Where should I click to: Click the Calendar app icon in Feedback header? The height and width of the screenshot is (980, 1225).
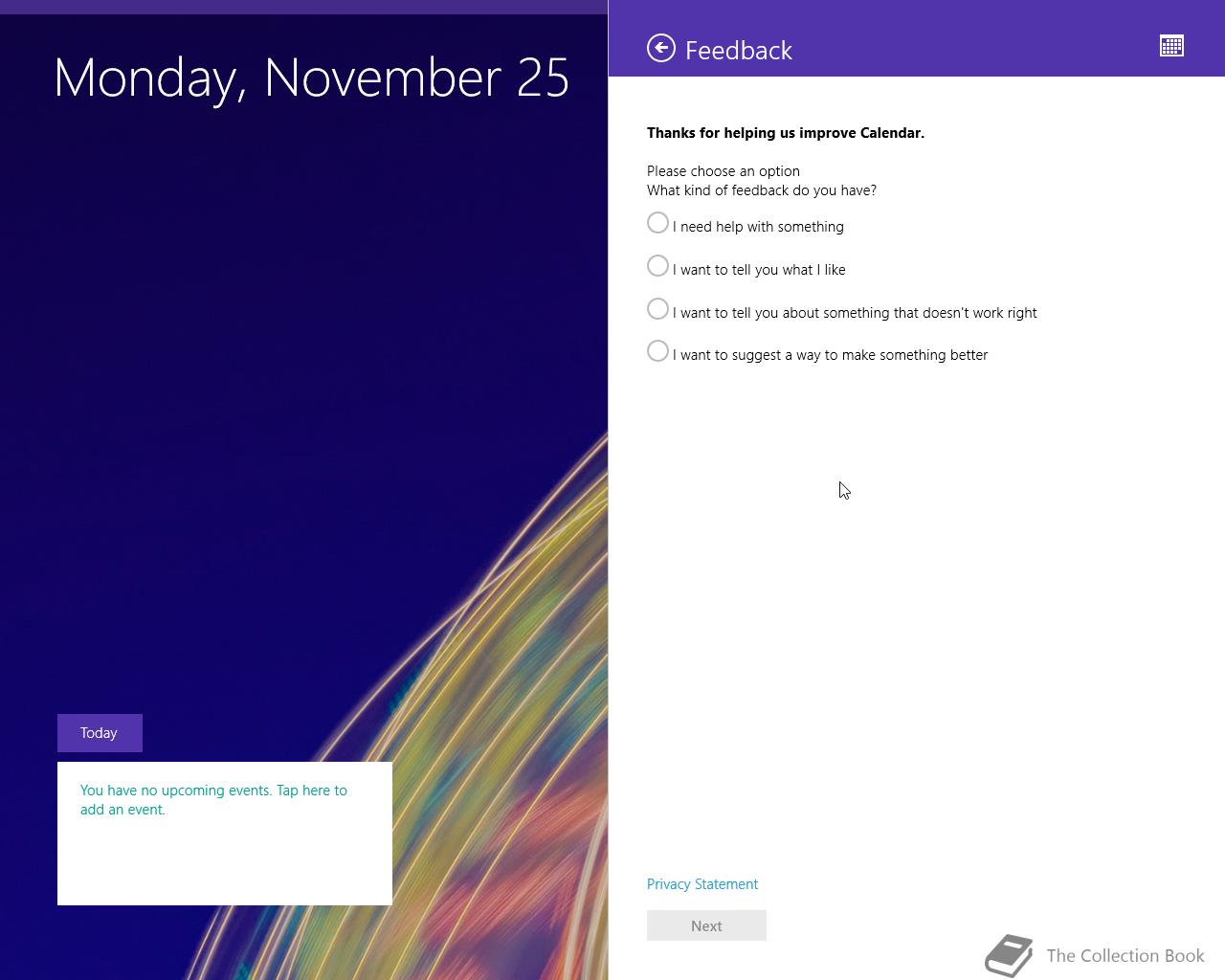(x=1171, y=46)
